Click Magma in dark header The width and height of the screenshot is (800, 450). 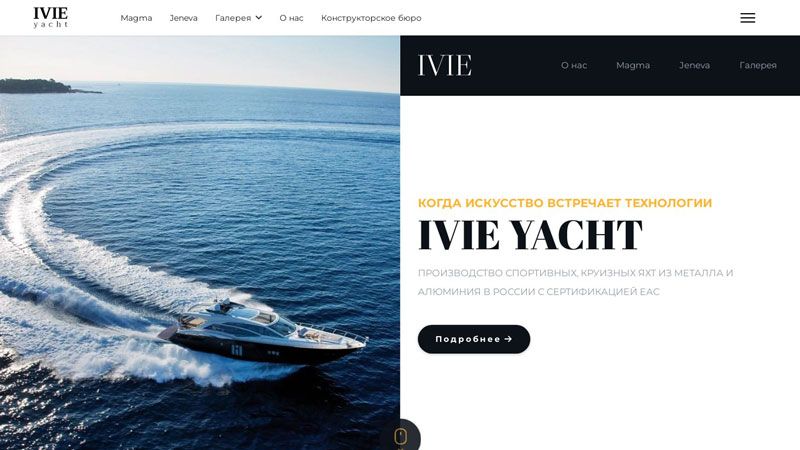[x=633, y=65]
